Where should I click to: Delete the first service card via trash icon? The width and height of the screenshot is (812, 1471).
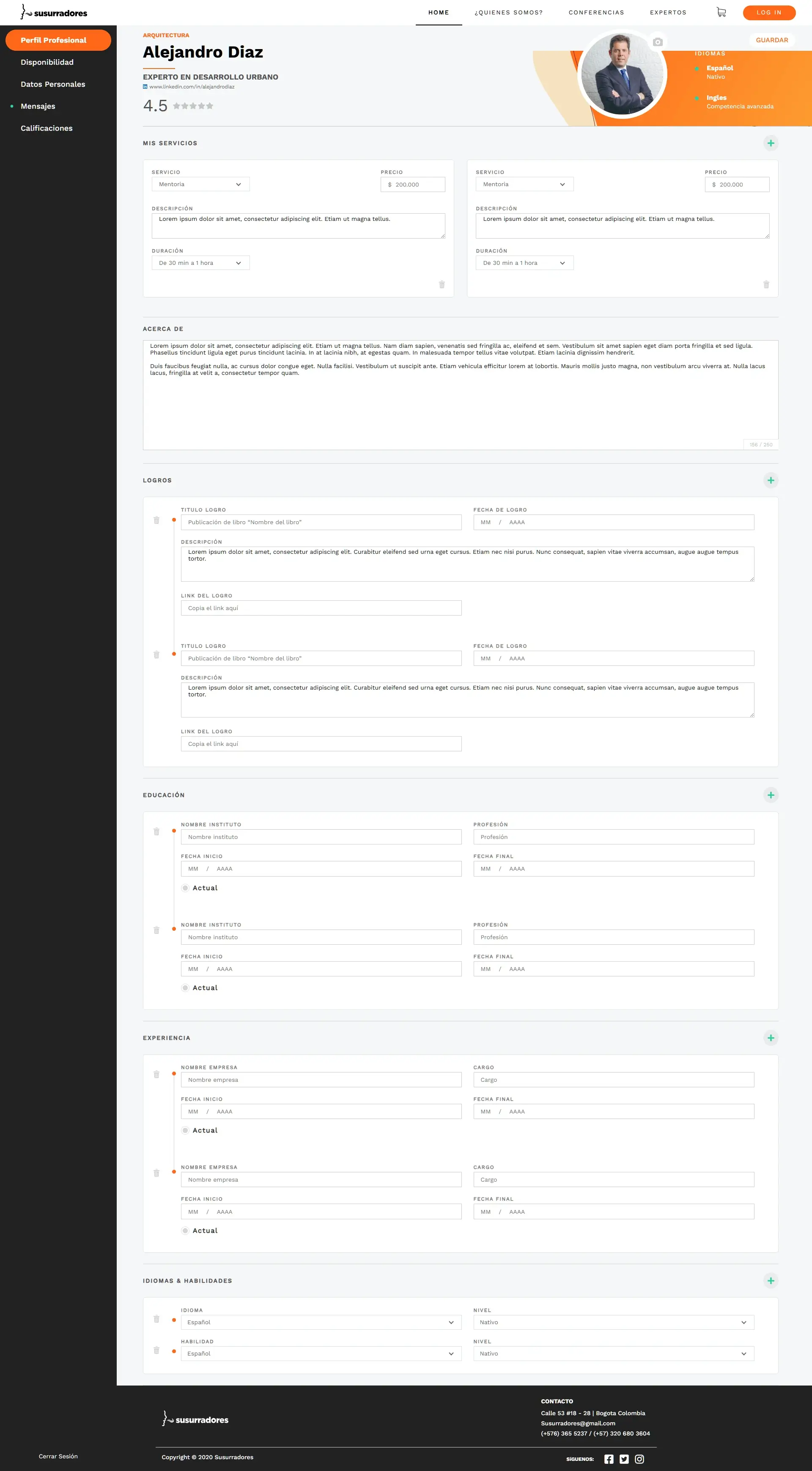[442, 284]
